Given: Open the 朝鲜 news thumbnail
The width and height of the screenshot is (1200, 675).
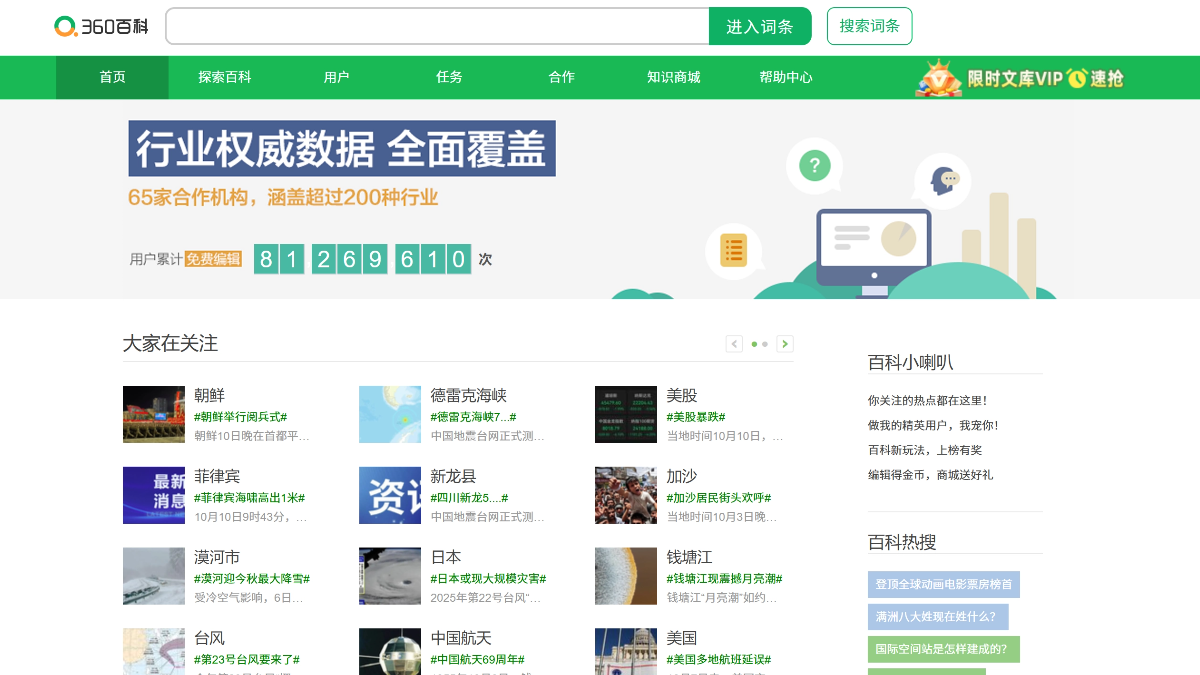Looking at the screenshot, I should (x=154, y=414).
